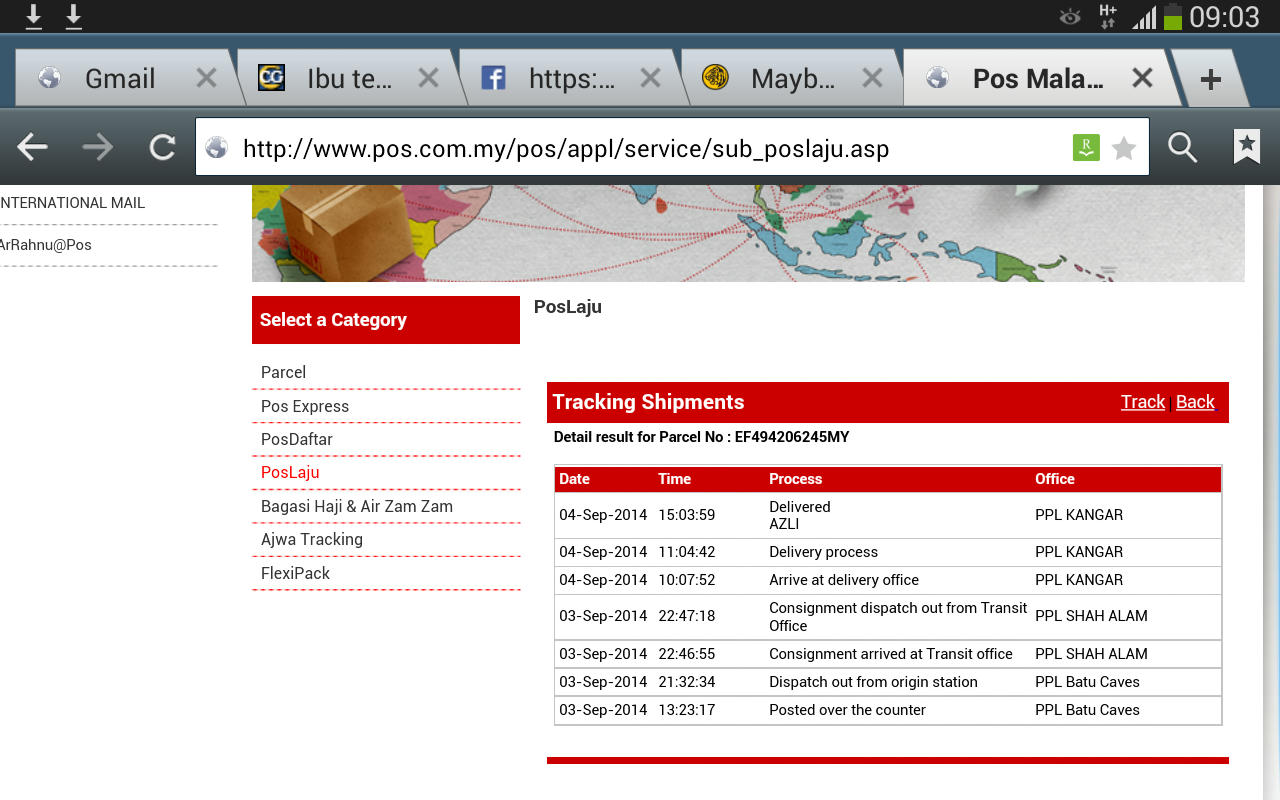Tap the clock showing 09:03
Viewport: 1280px width, 800px height.
coord(1224,17)
